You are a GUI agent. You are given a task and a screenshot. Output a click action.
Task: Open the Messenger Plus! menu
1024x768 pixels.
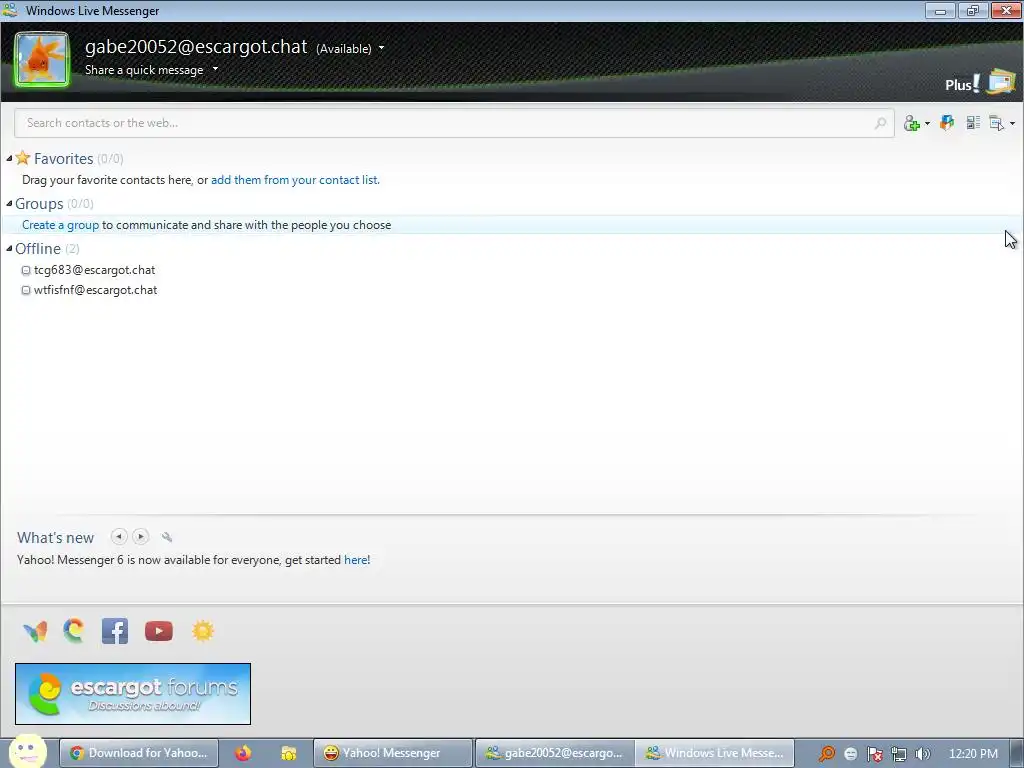[x=962, y=84]
